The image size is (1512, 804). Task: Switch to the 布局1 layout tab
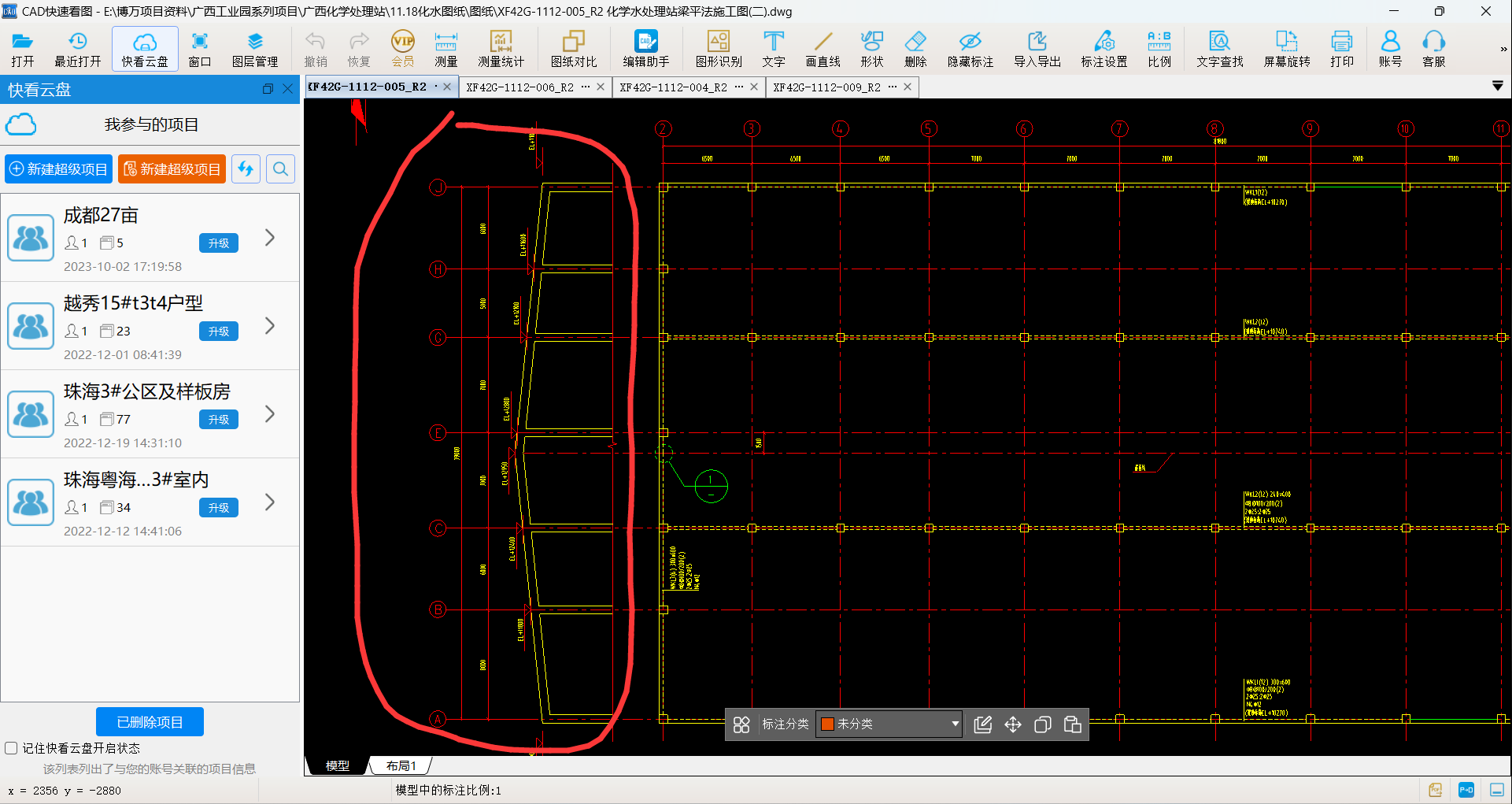[401, 765]
